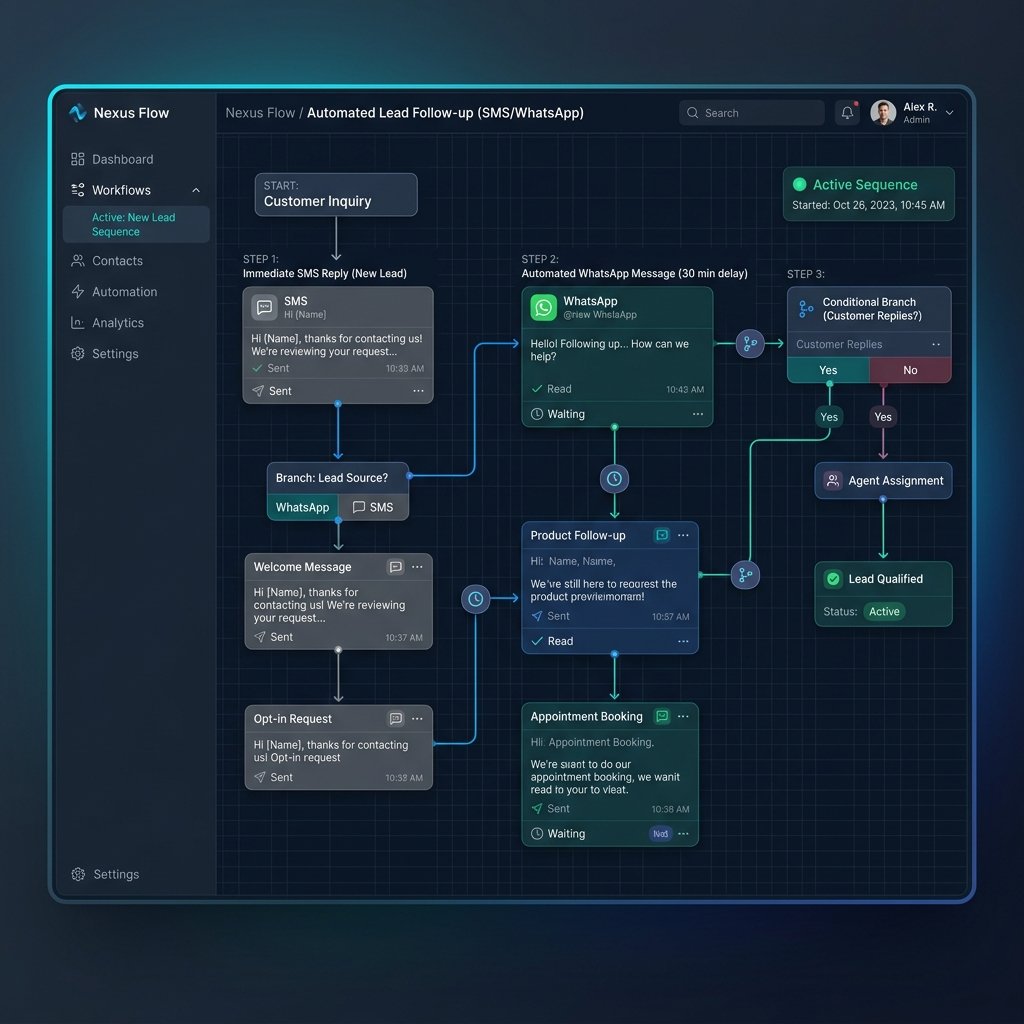Screen dimensions: 1024x1024
Task: Click the Agent Assignment person icon
Action: pyautogui.click(x=832, y=481)
